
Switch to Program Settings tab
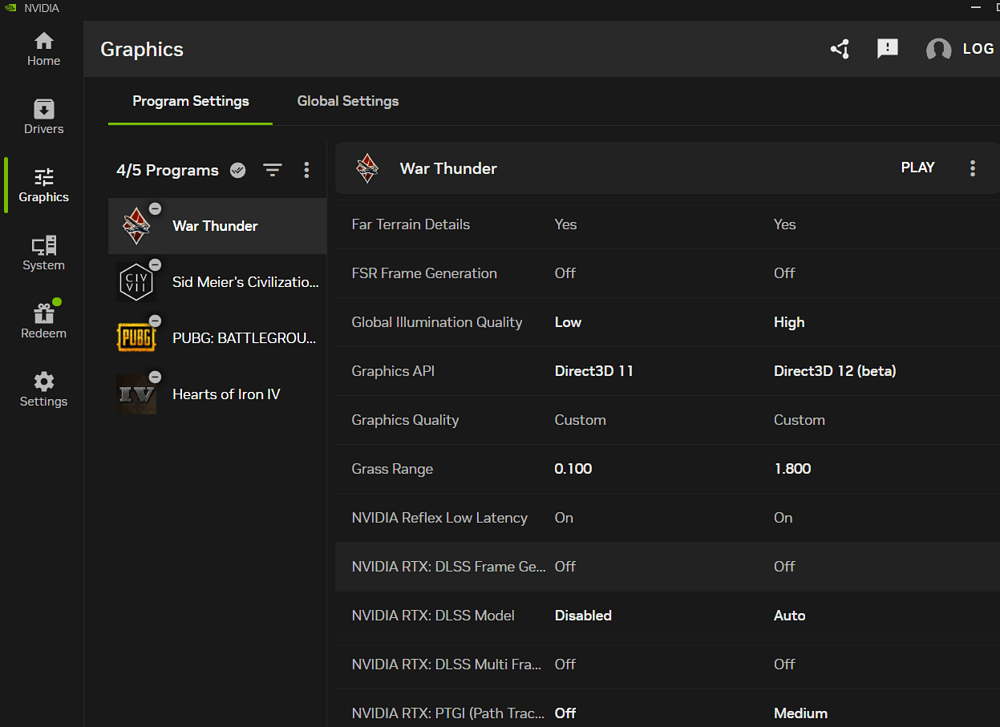click(191, 101)
